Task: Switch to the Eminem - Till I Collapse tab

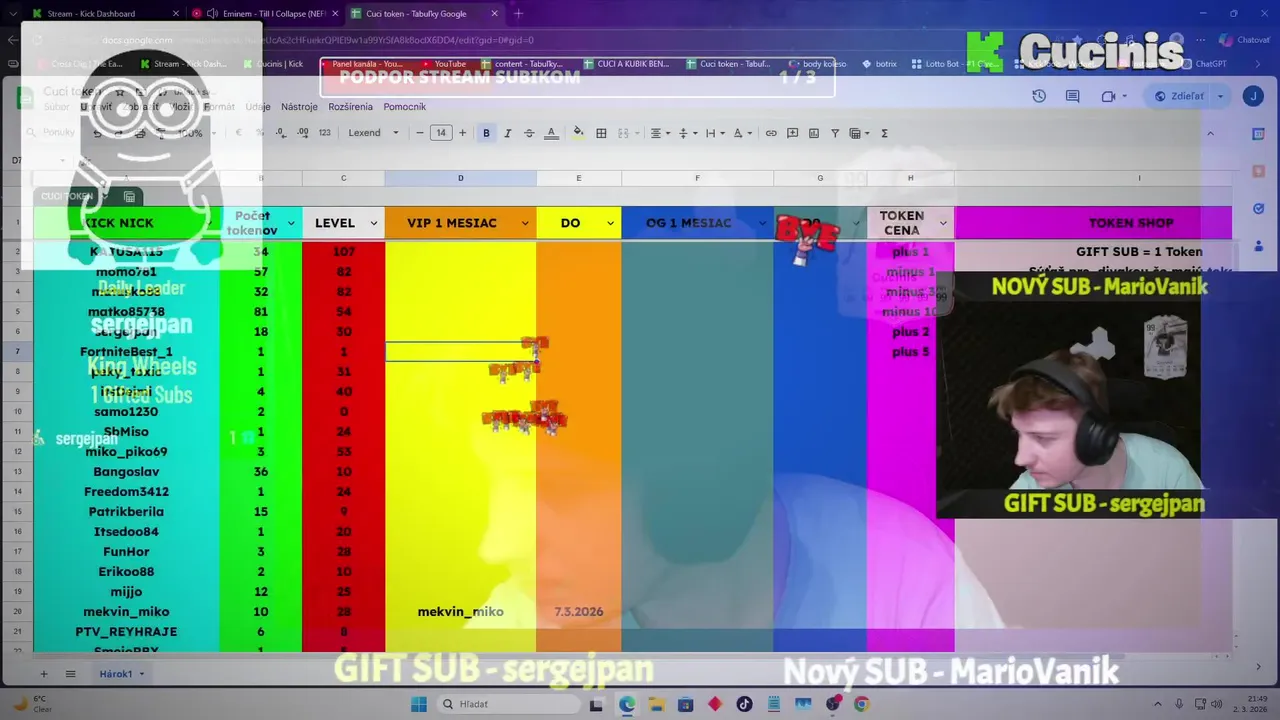Action: (x=263, y=14)
